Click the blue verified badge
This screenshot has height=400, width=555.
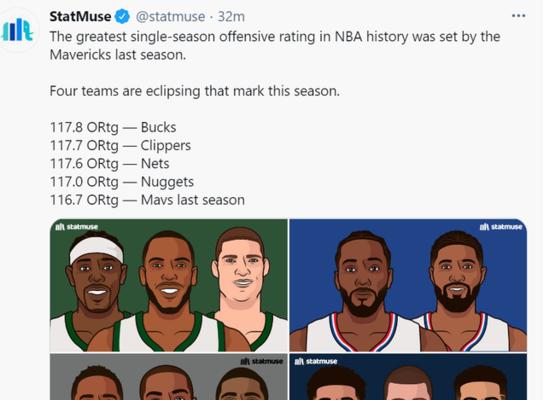click(x=122, y=17)
